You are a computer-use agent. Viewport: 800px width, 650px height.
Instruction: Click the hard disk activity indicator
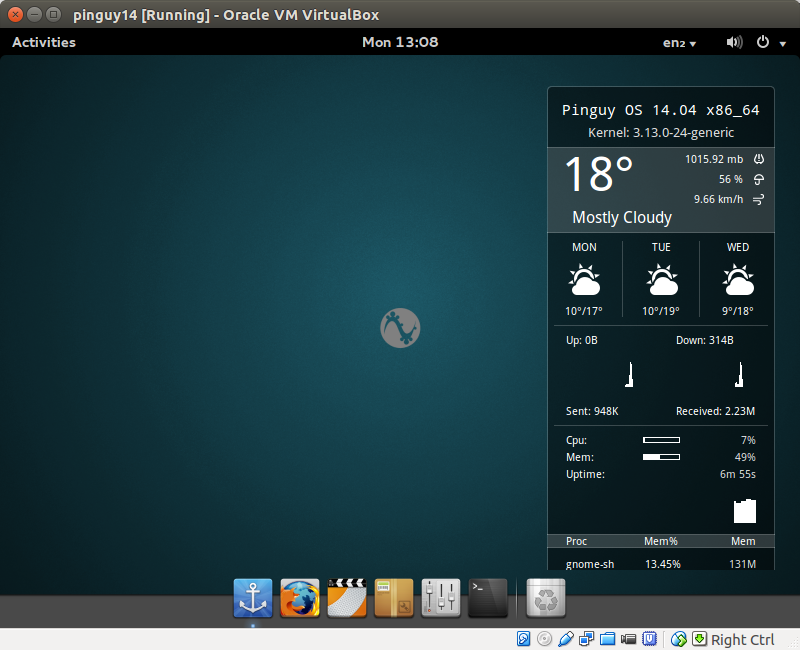(x=523, y=639)
